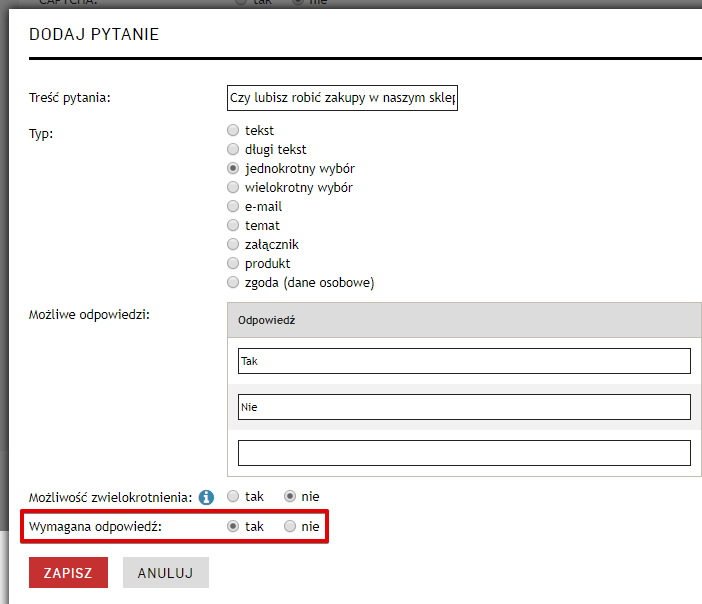
Task: Choose the 'temat' type radio button
Action: pyautogui.click(x=233, y=225)
